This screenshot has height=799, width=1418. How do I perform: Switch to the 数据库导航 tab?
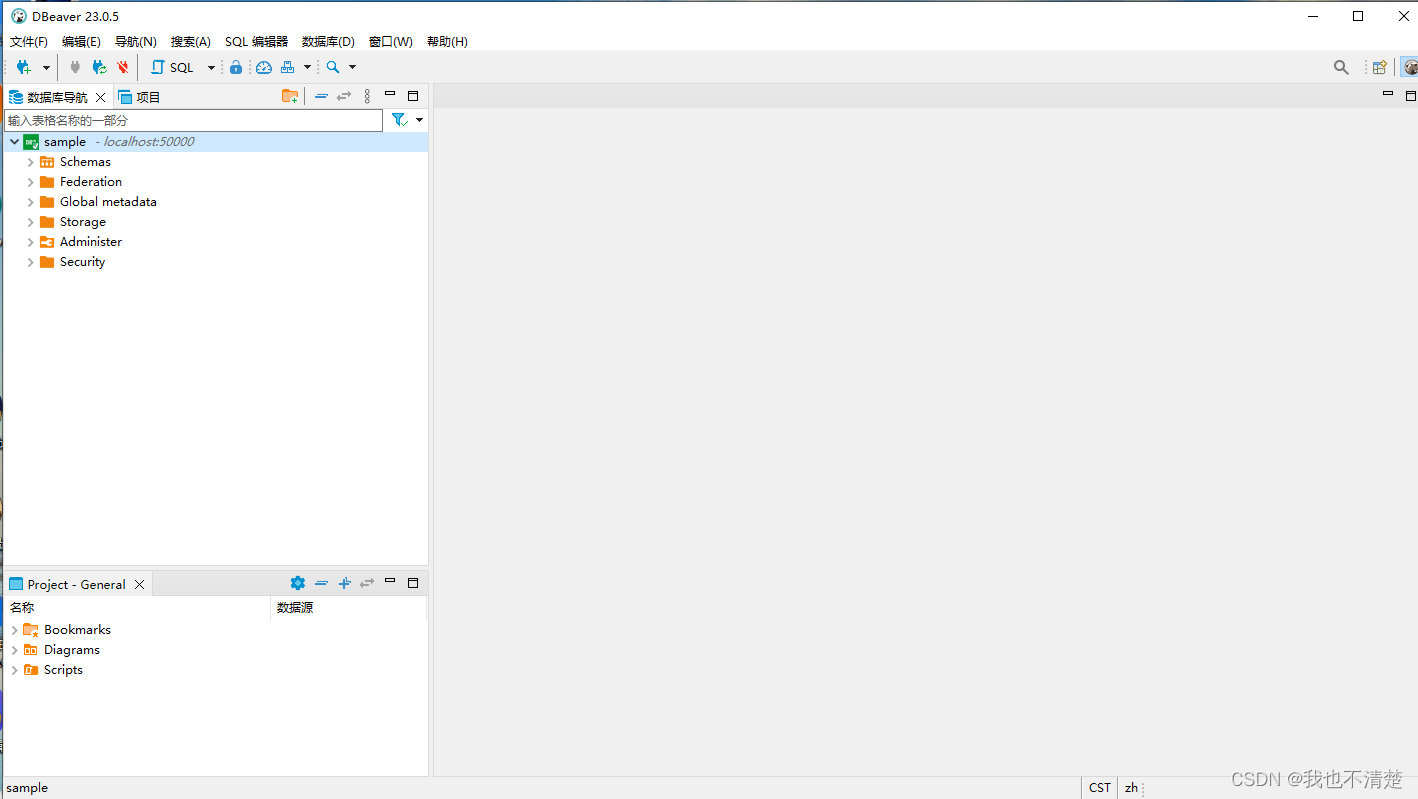[x=57, y=97]
